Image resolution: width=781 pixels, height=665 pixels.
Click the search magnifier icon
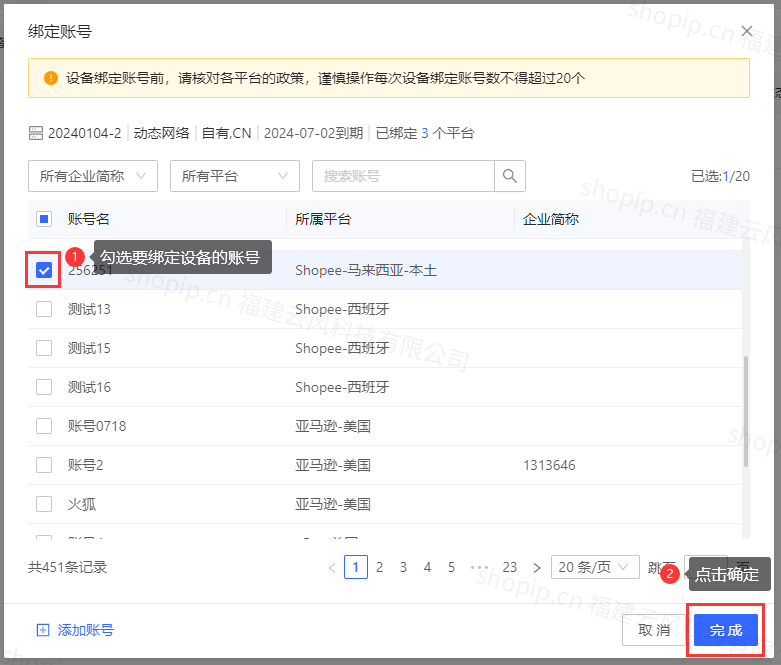pos(510,176)
